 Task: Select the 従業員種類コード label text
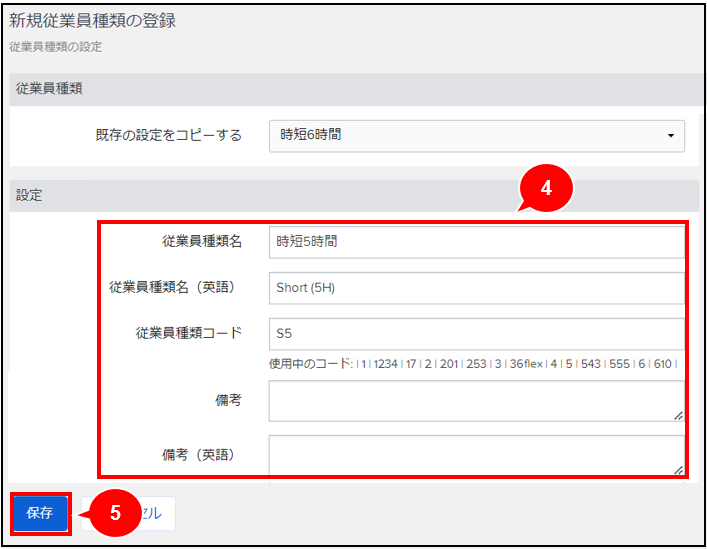tap(188, 334)
